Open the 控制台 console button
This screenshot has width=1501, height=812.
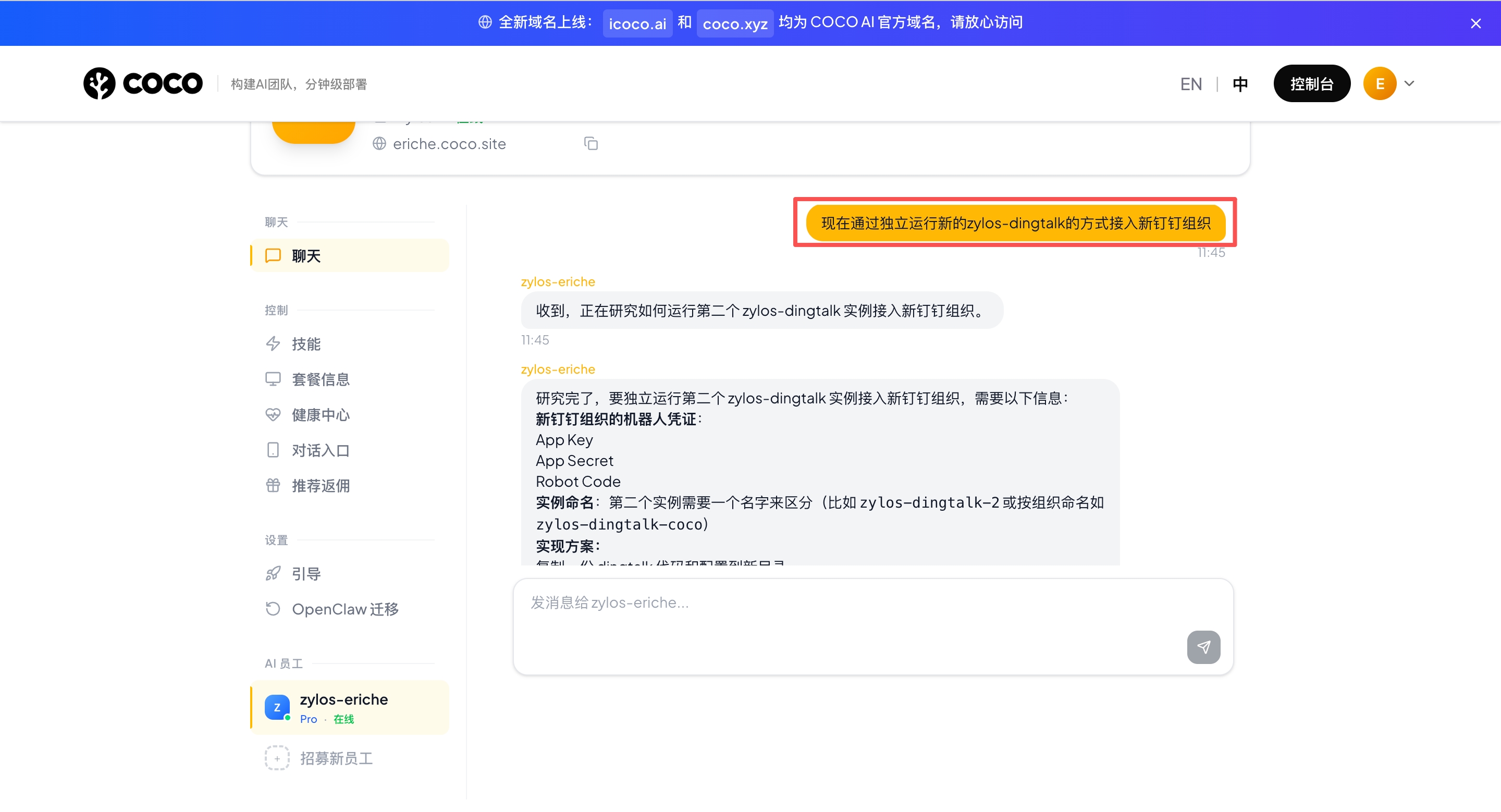[1312, 83]
